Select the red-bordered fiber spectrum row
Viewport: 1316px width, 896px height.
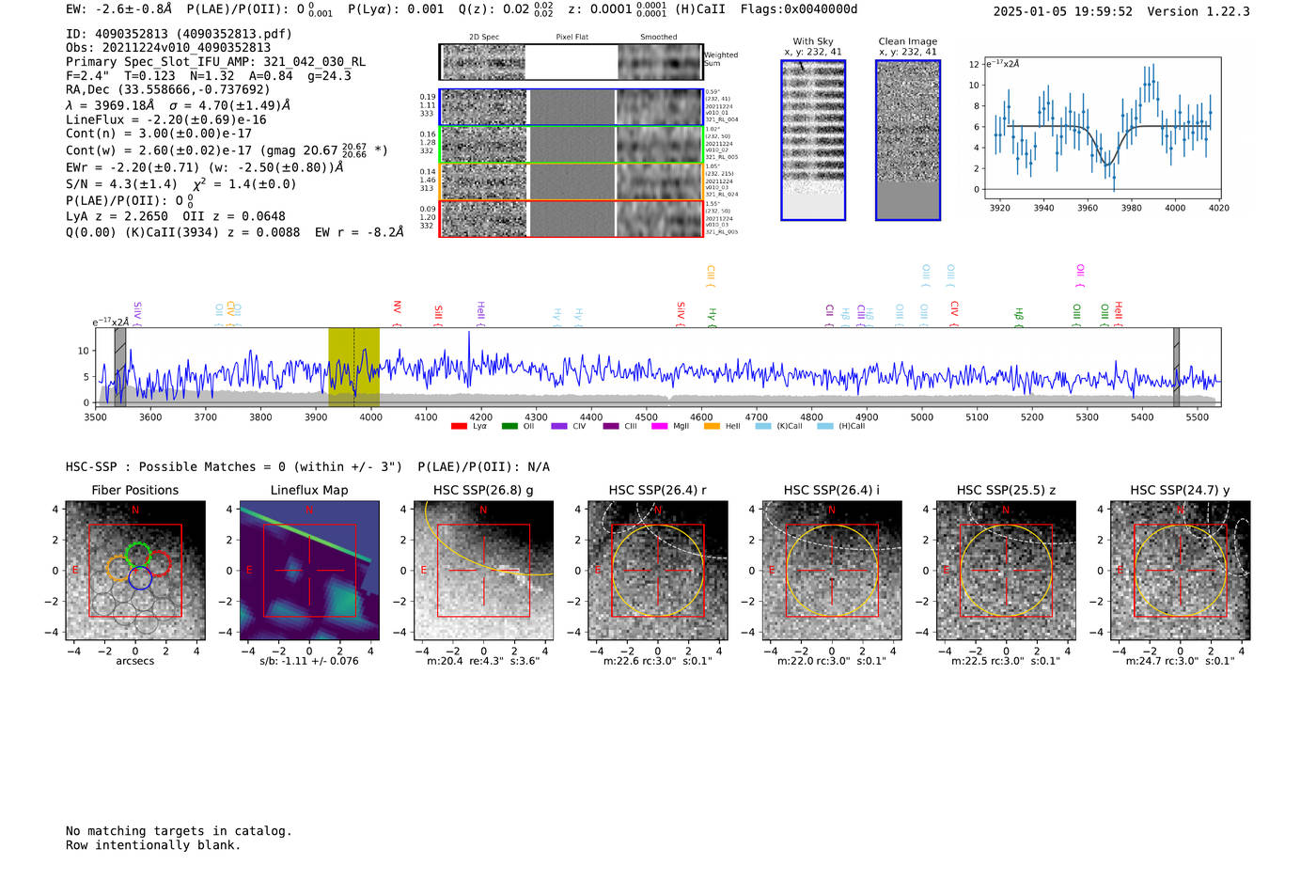tap(572, 218)
